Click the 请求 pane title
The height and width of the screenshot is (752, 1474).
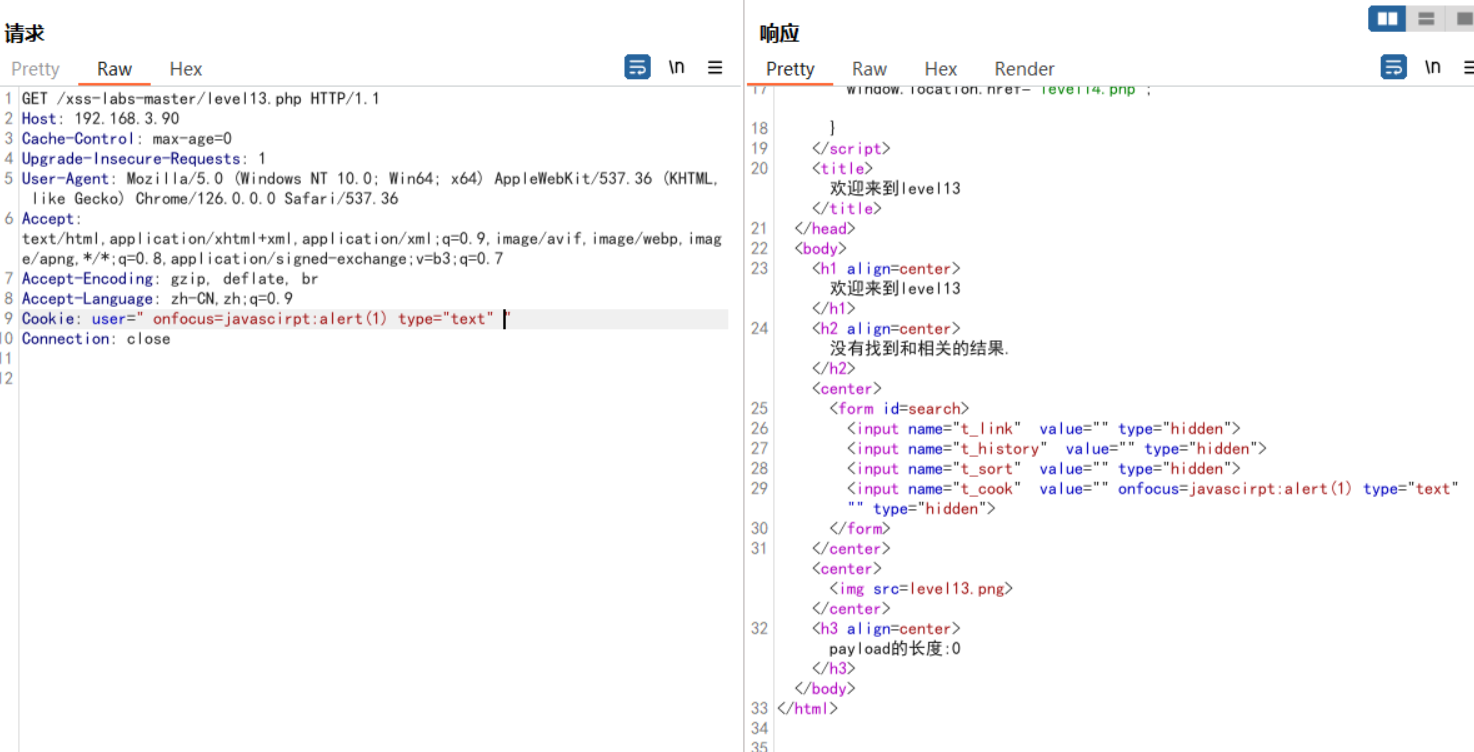[x=25, y=33]
